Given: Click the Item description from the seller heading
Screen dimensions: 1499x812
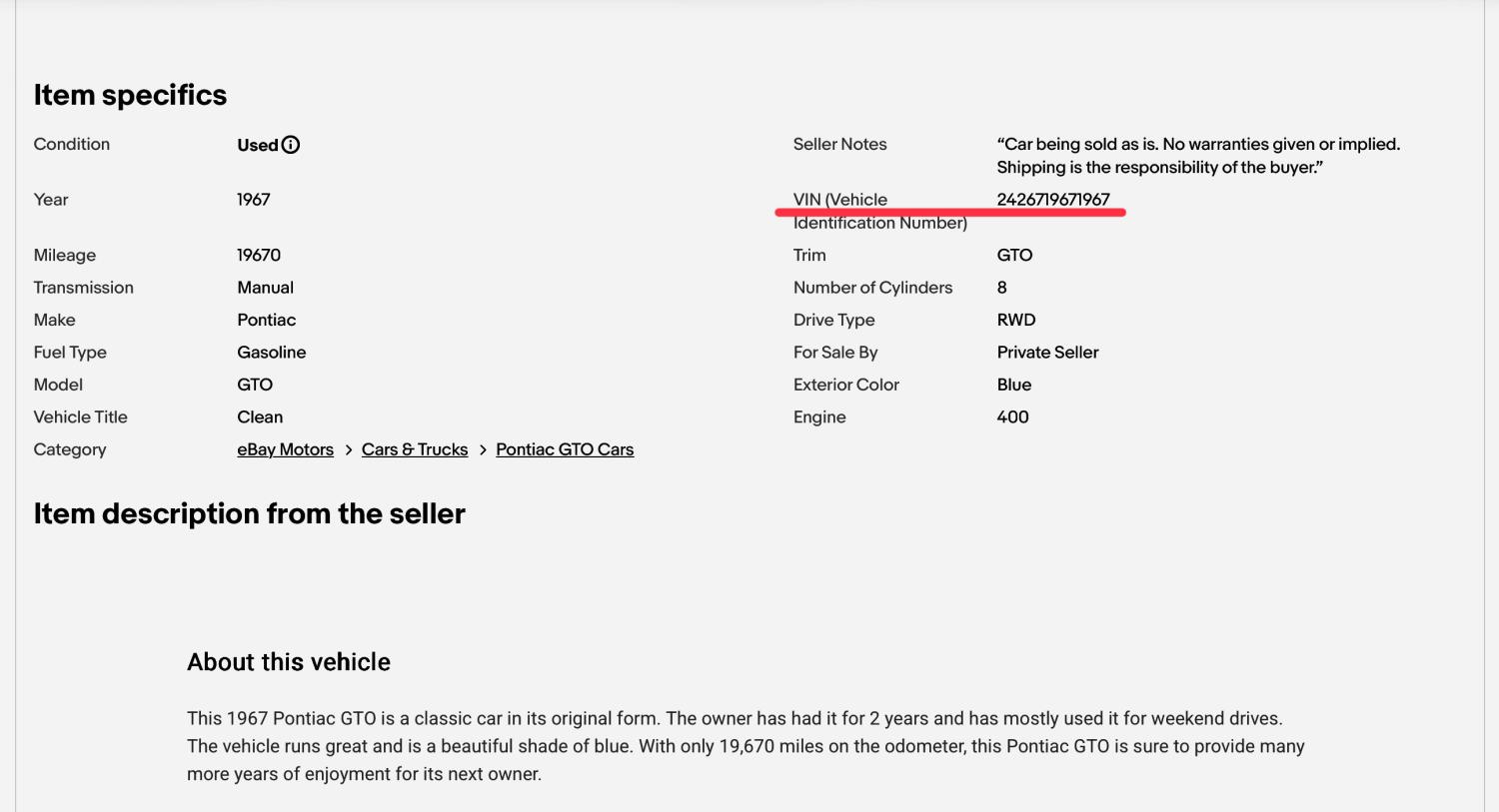Looking at the screenshot, I should (249, 513).
